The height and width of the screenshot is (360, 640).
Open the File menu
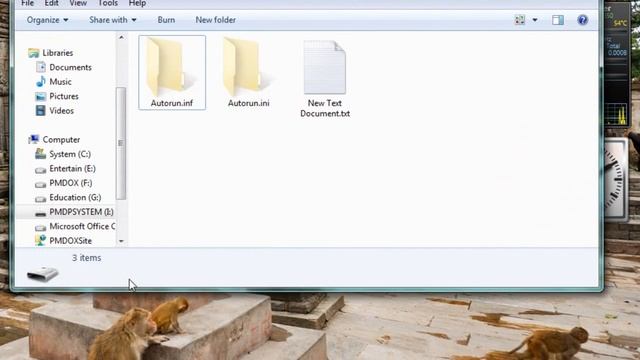point(27,3)
